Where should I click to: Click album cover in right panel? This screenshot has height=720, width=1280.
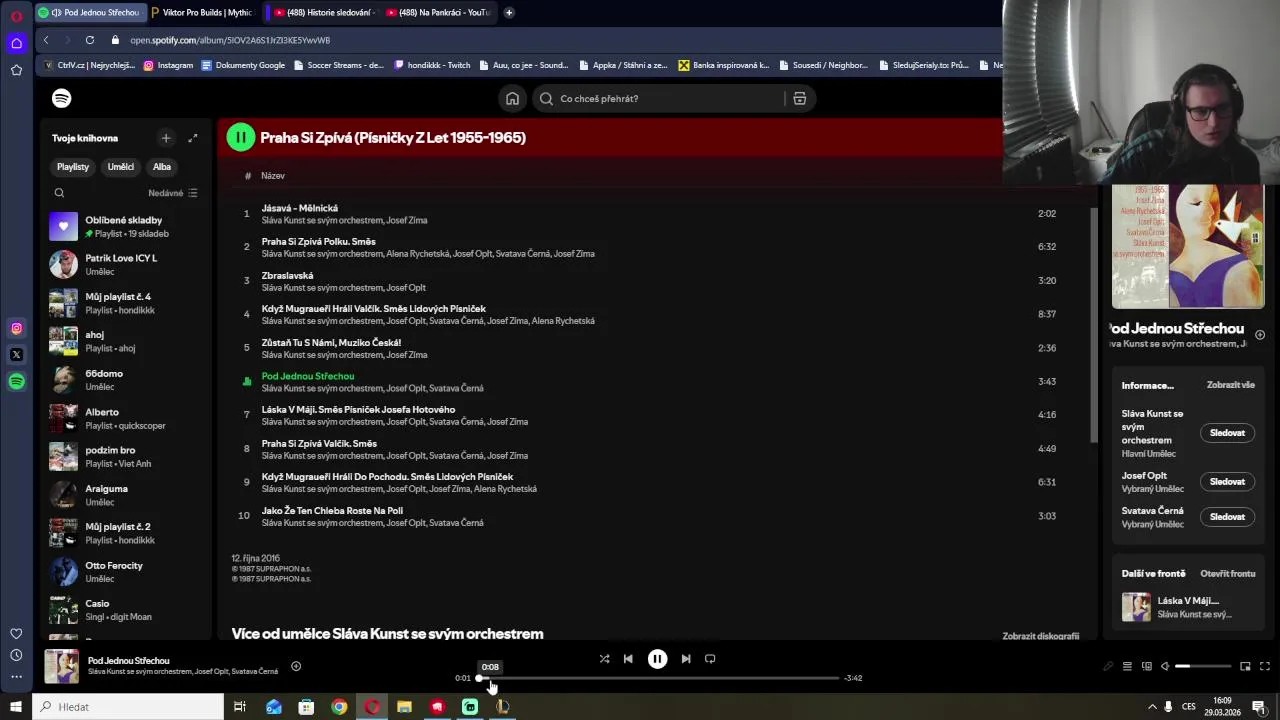pyautogui.click(x=1188, y=246)
